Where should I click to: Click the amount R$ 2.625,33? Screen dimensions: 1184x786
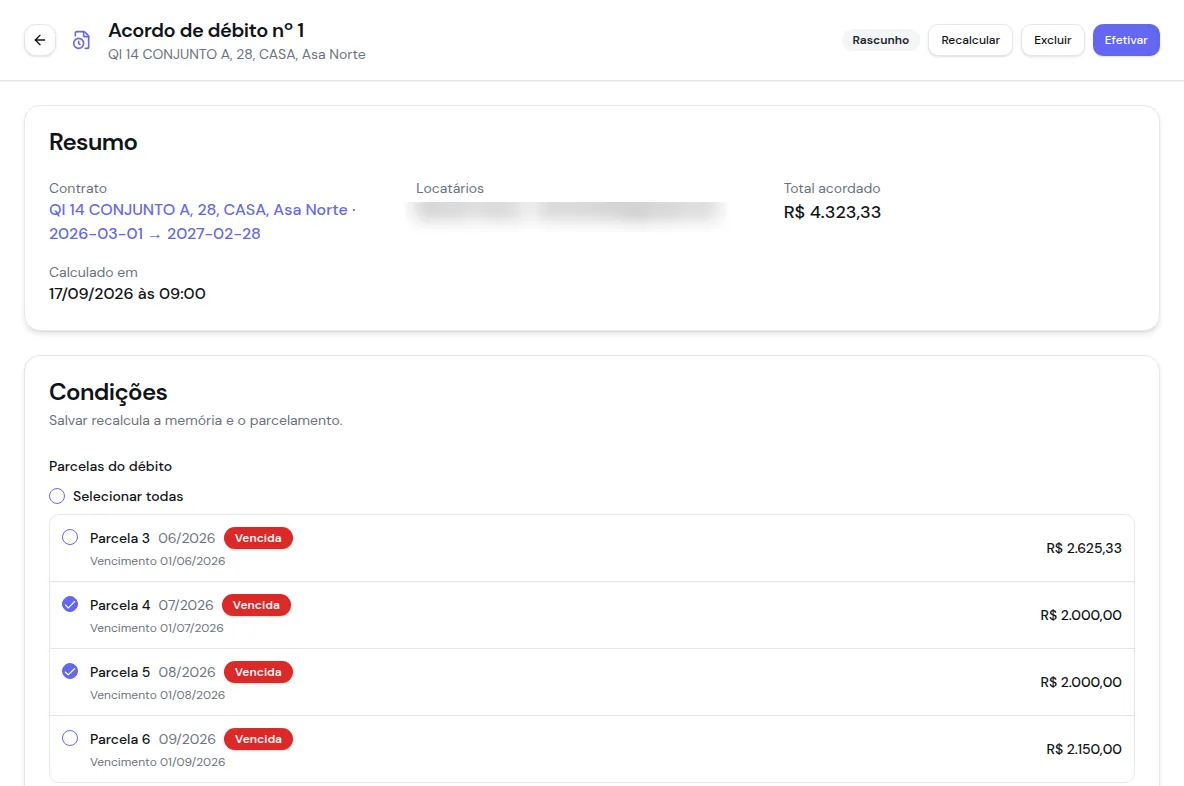(1084, 548)
